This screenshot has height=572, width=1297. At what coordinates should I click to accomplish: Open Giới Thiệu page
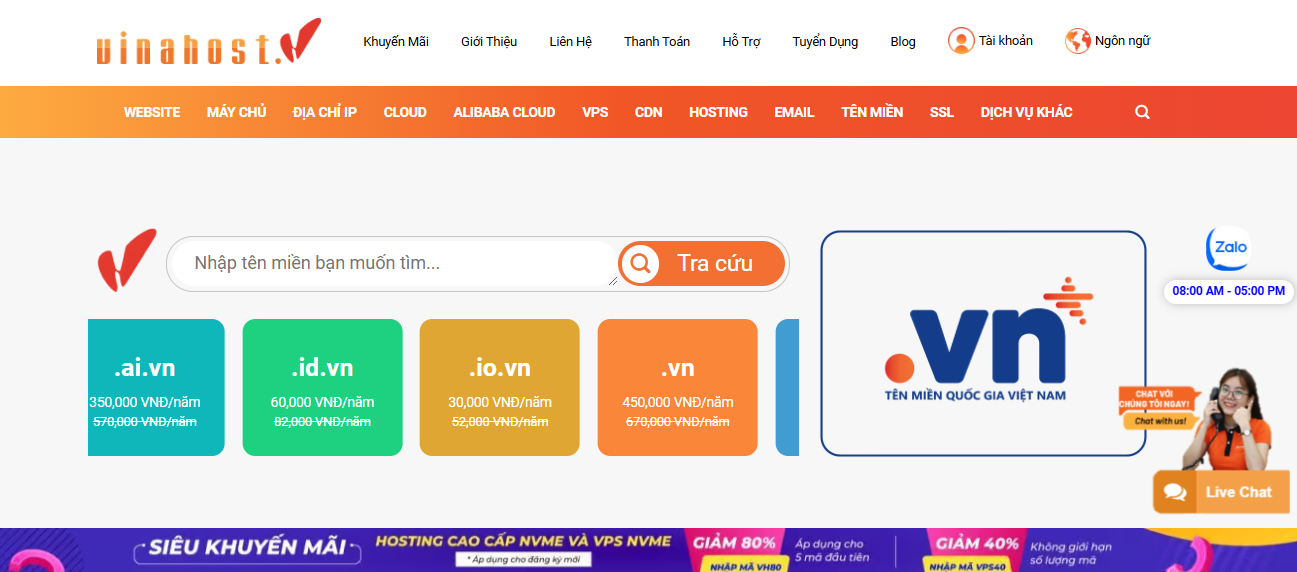point(489,42)
